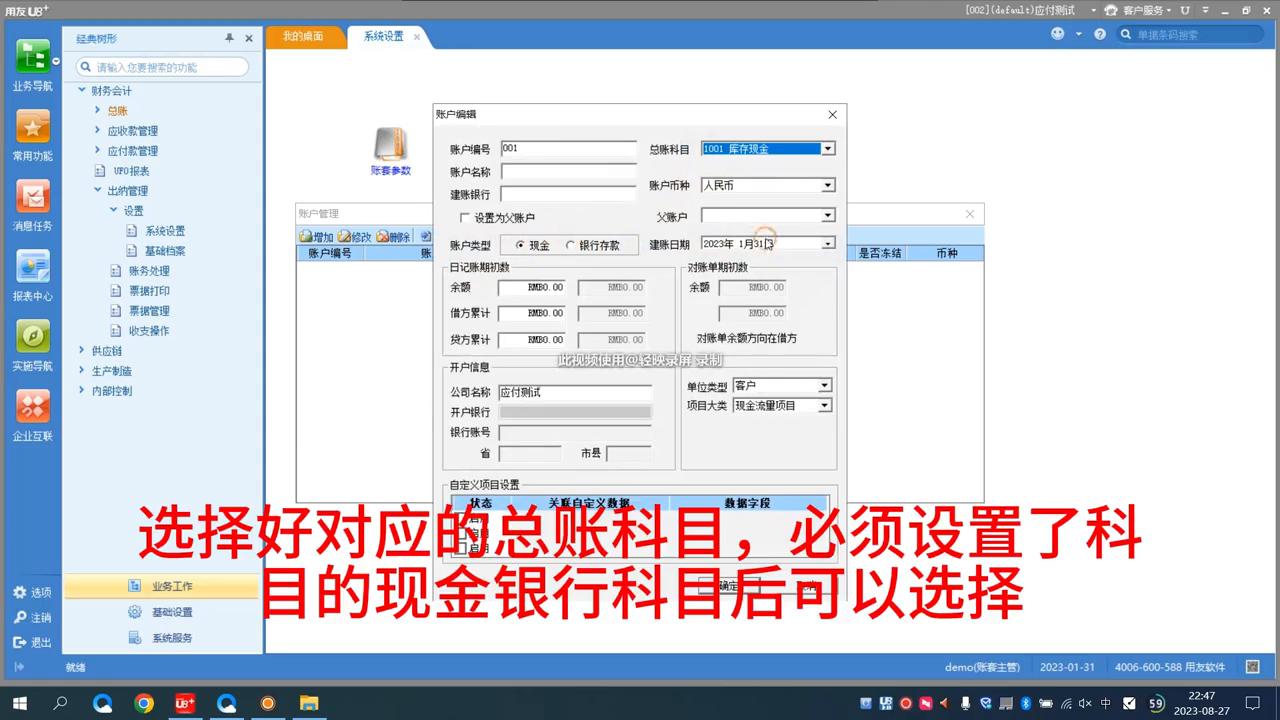Select the 现金 account type radio button

[520, 245]
